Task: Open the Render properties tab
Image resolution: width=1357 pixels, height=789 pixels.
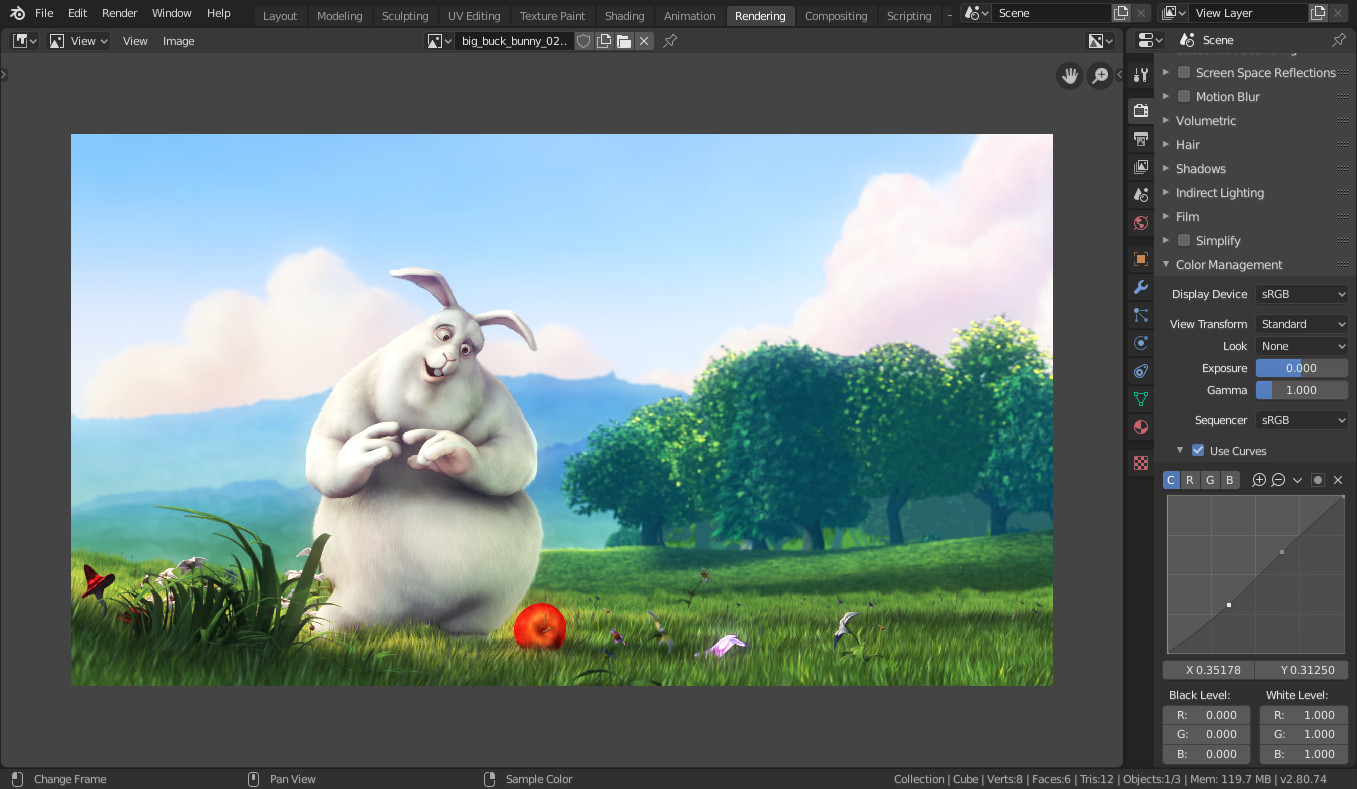Action: pyautogui.click(x=1140, y=110)
